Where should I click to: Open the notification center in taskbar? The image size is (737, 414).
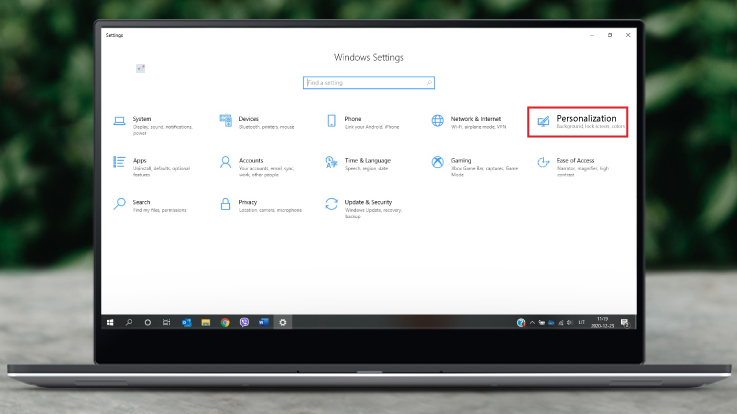point(625,323)
